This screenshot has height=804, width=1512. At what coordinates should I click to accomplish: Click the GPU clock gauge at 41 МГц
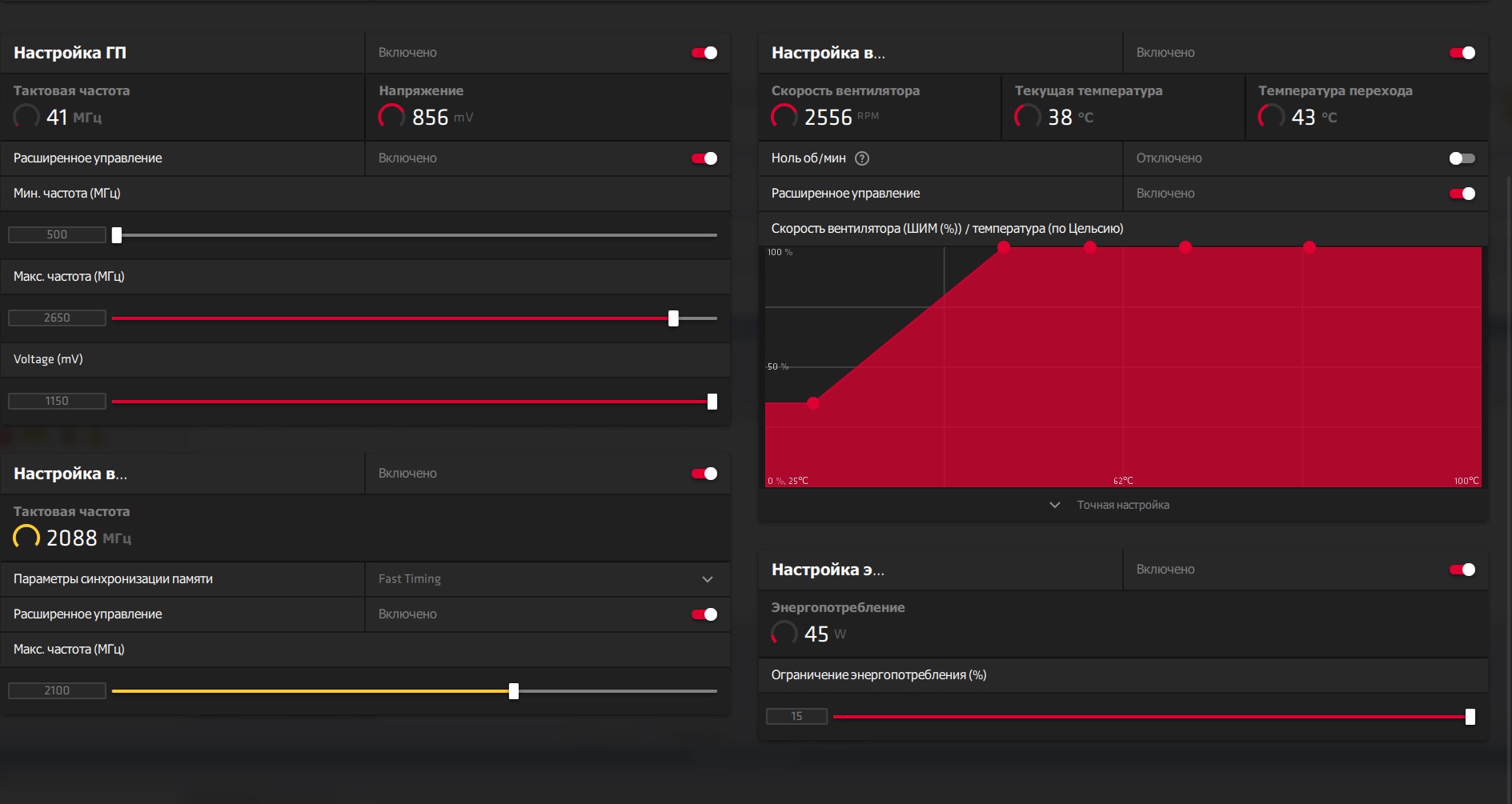tap(26, 117)
